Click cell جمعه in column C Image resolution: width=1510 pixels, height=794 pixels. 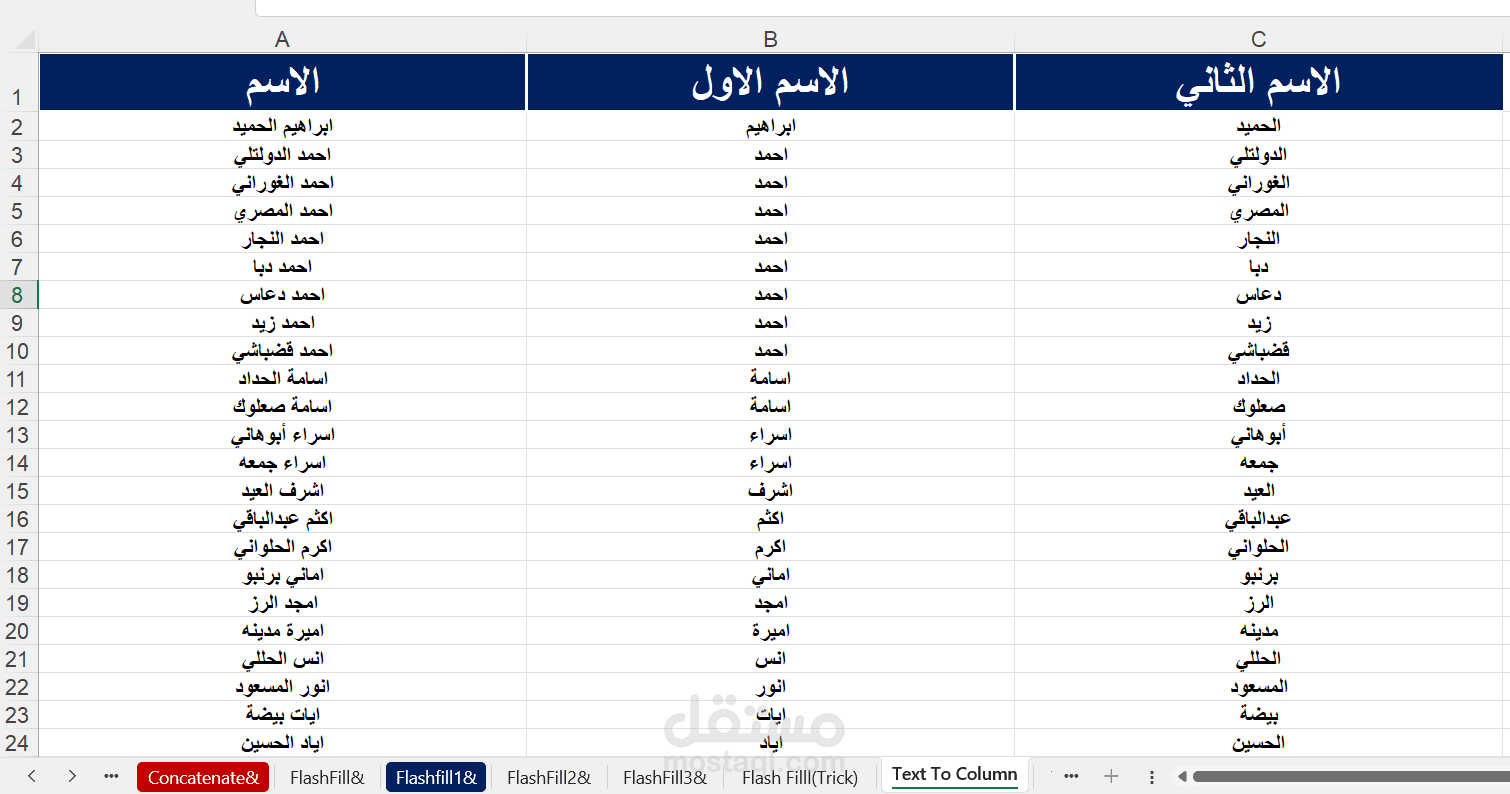pos(1258,463)
